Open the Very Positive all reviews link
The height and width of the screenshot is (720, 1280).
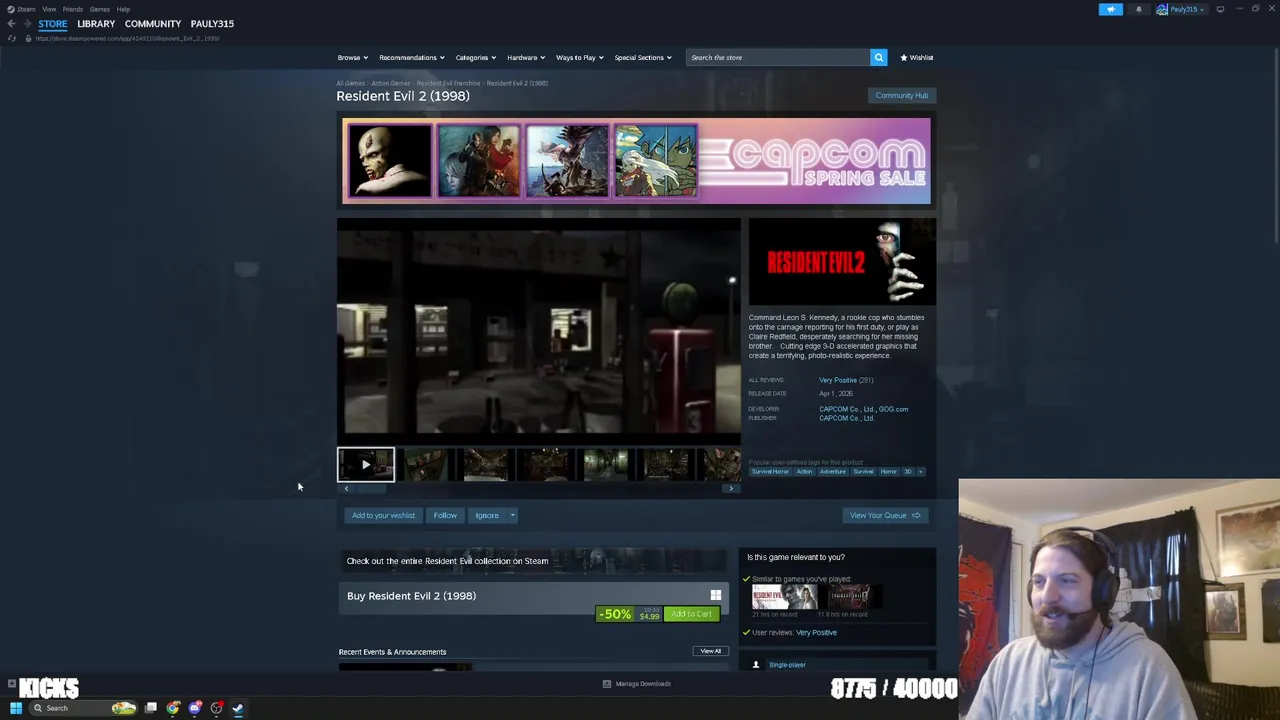point(838,380)
